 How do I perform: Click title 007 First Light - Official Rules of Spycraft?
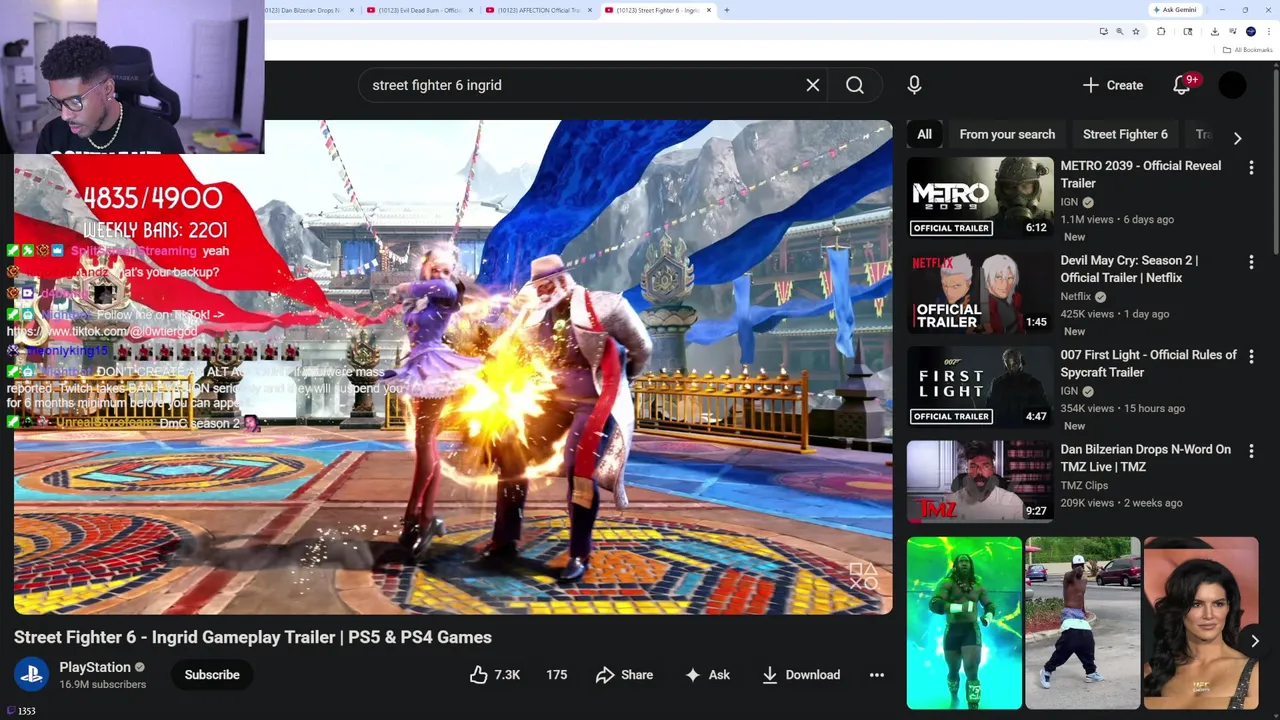pos(1148,363)
